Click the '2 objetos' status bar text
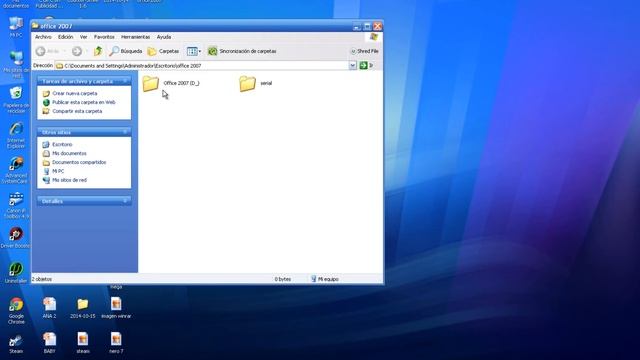Screen dimensions: 640x360 pyautogui.click(x=42, y=279)
